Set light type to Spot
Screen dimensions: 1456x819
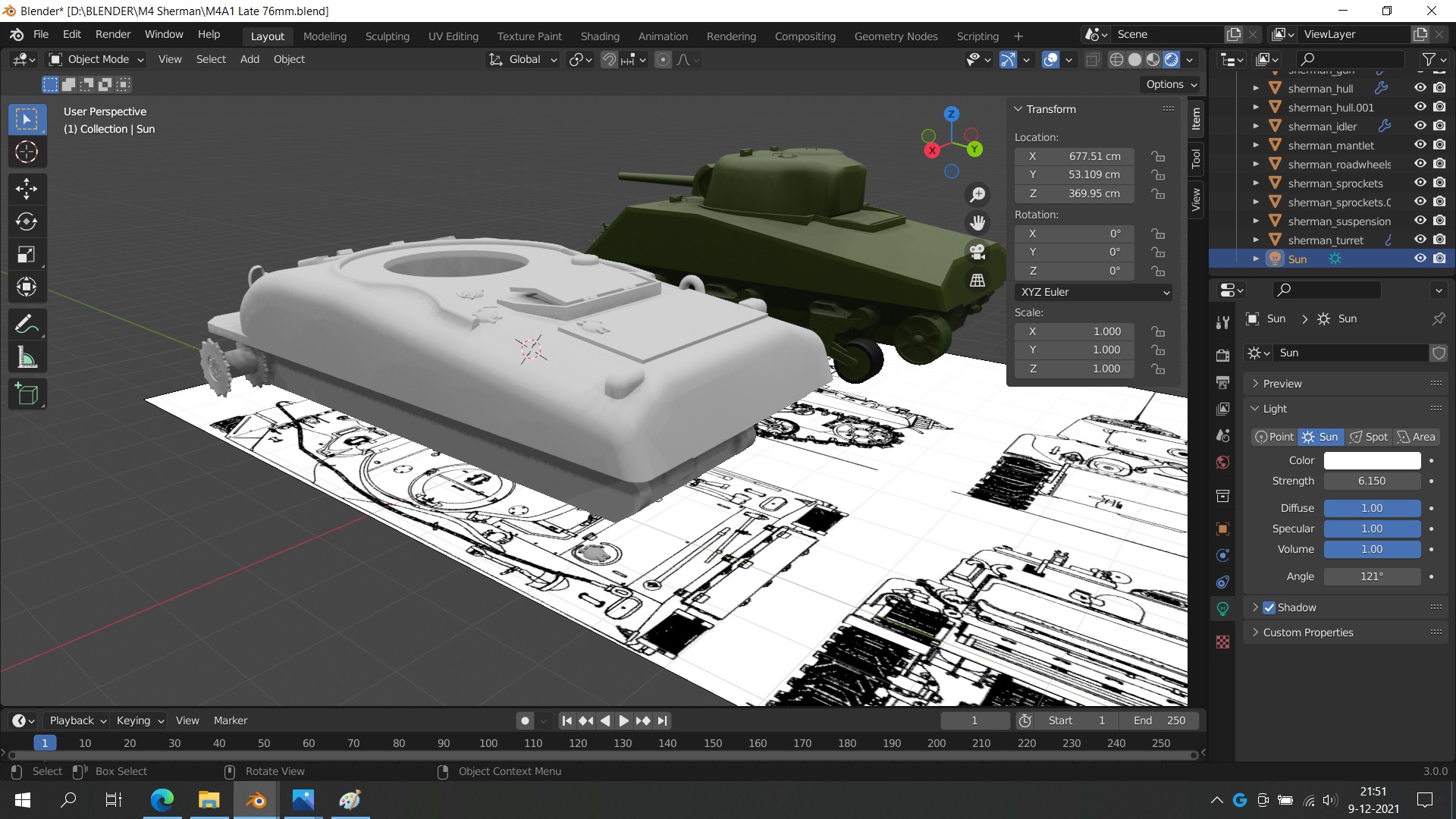(1369, 437)
